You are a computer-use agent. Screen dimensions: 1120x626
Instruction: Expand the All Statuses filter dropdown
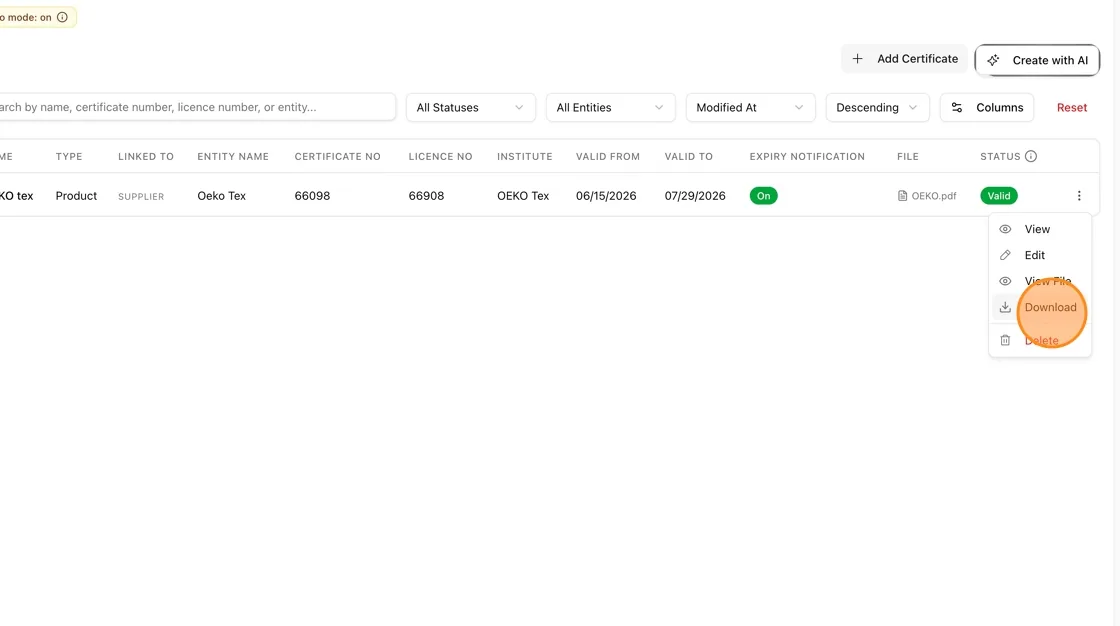pyautogui.click(x=470, y=107)
